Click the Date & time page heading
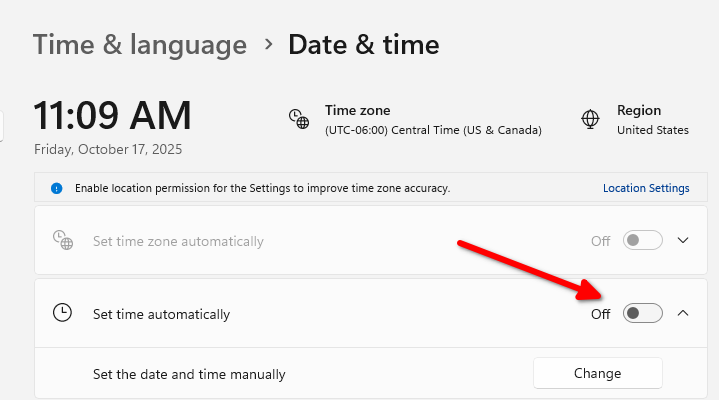 (363, 45)
